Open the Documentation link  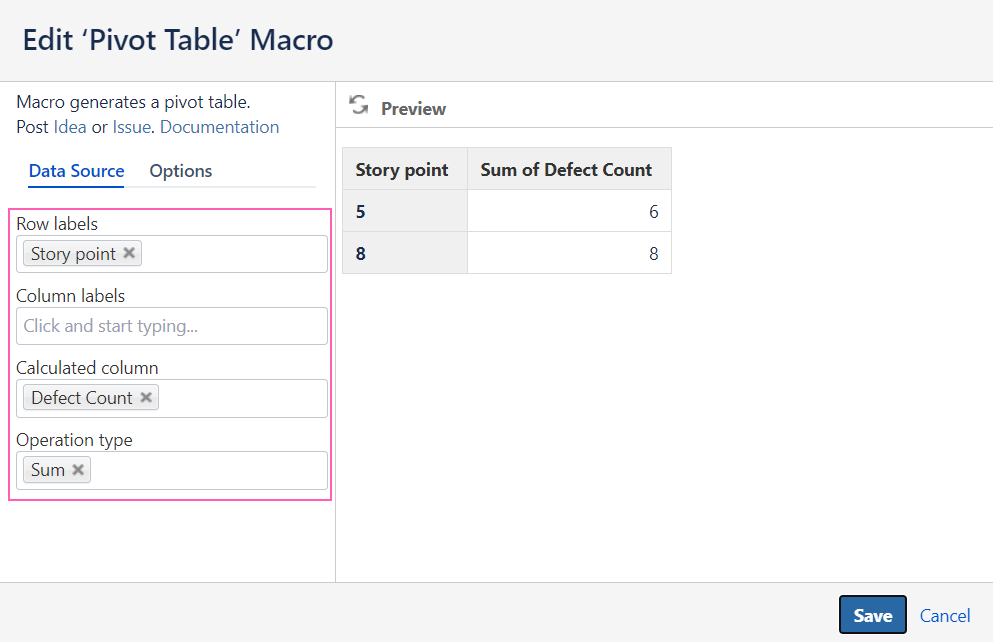click(x=219, y=127)
